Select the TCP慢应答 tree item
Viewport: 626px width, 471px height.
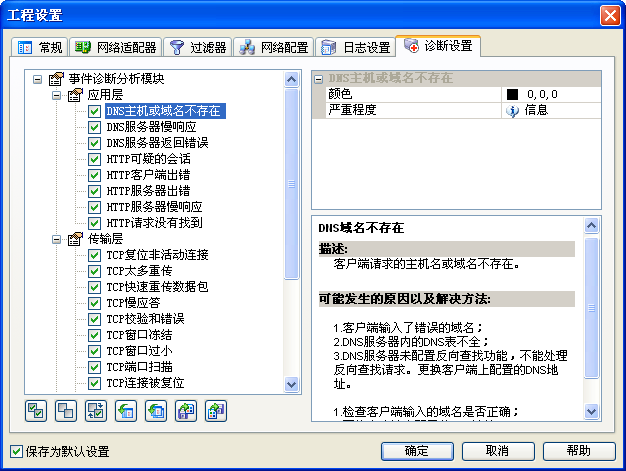(x=133, y=303)
